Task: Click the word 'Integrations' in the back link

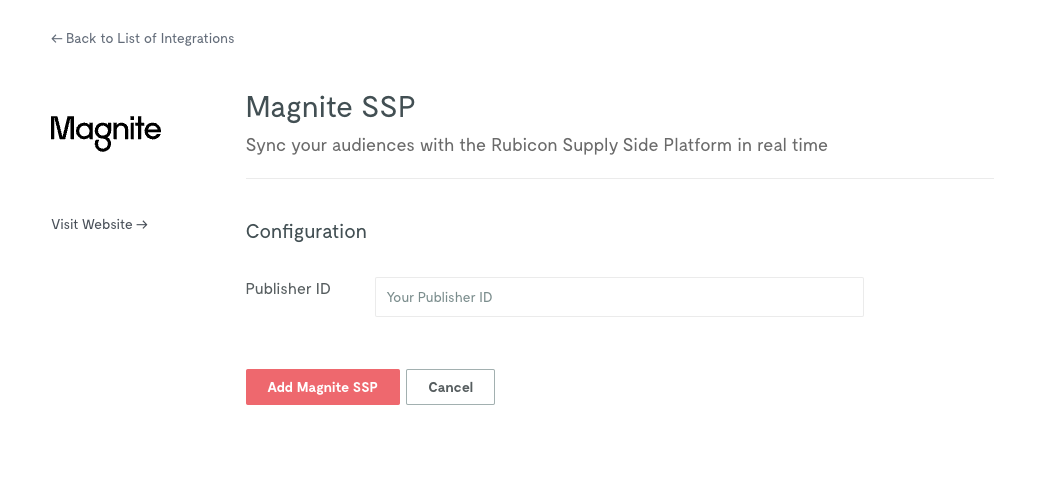Action: [x=197, y=39]
